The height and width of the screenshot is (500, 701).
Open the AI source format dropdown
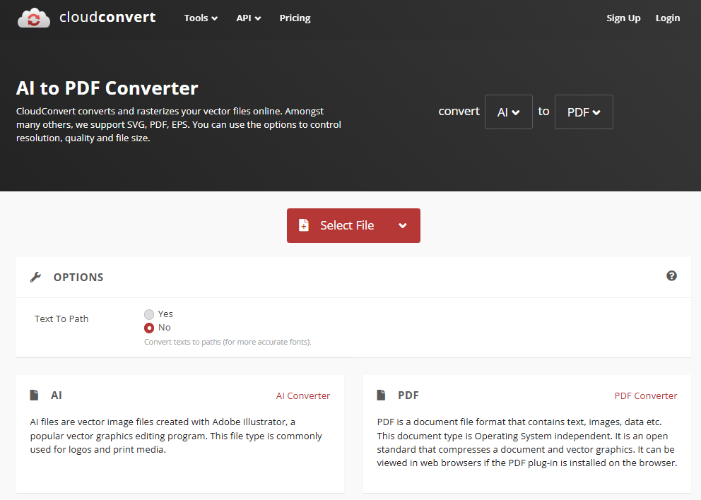coord(508,112)
